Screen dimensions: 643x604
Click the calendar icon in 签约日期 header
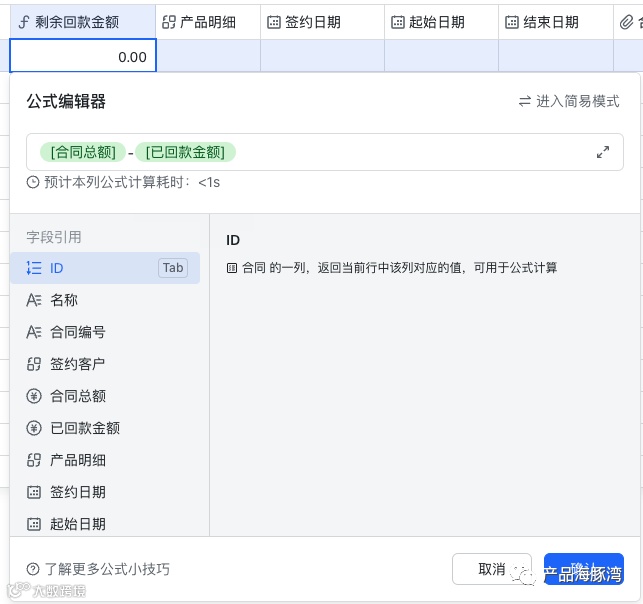274,22
